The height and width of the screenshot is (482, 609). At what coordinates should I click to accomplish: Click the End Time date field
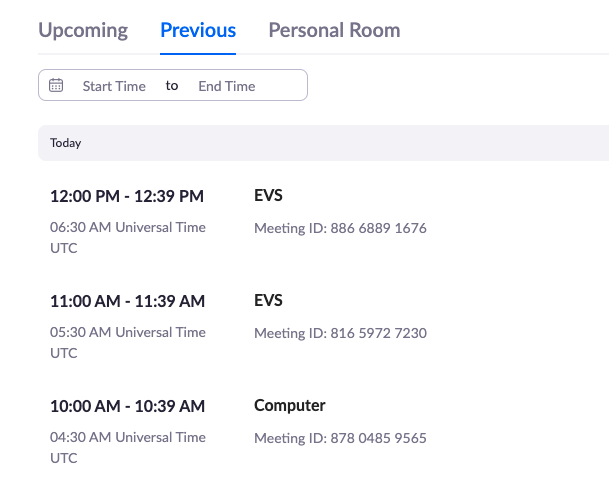coord(227,86)
